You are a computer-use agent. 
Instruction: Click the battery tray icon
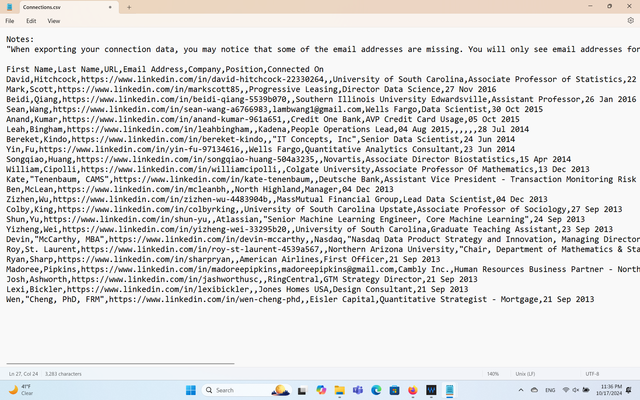586,390
